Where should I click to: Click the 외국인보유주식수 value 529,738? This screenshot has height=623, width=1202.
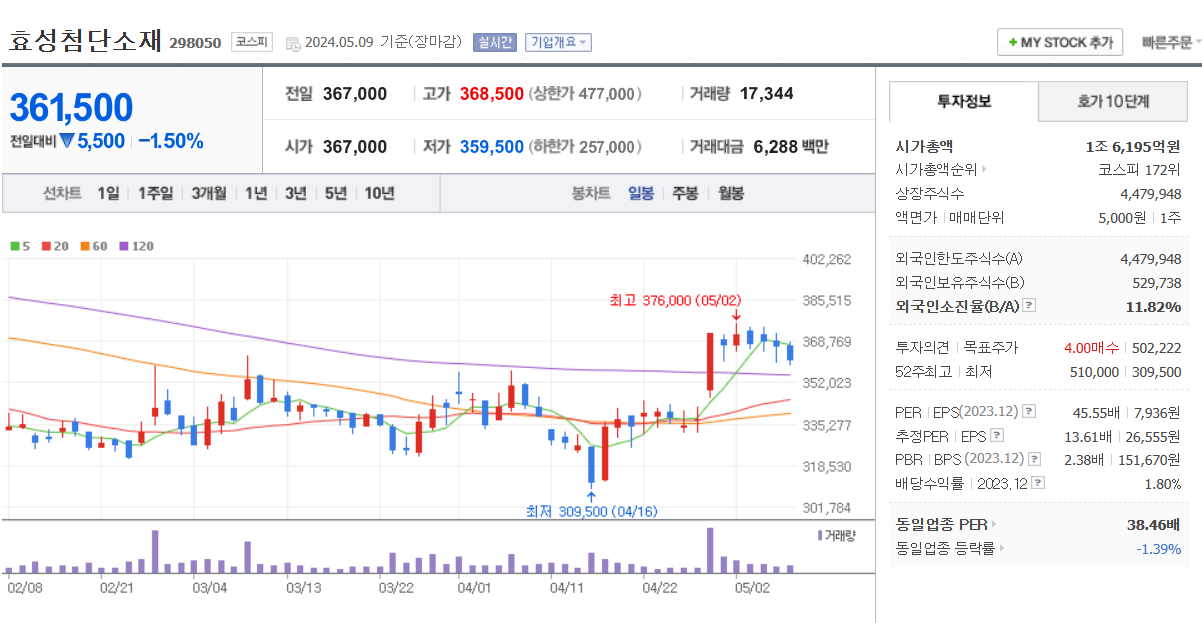click(1155, 282)
